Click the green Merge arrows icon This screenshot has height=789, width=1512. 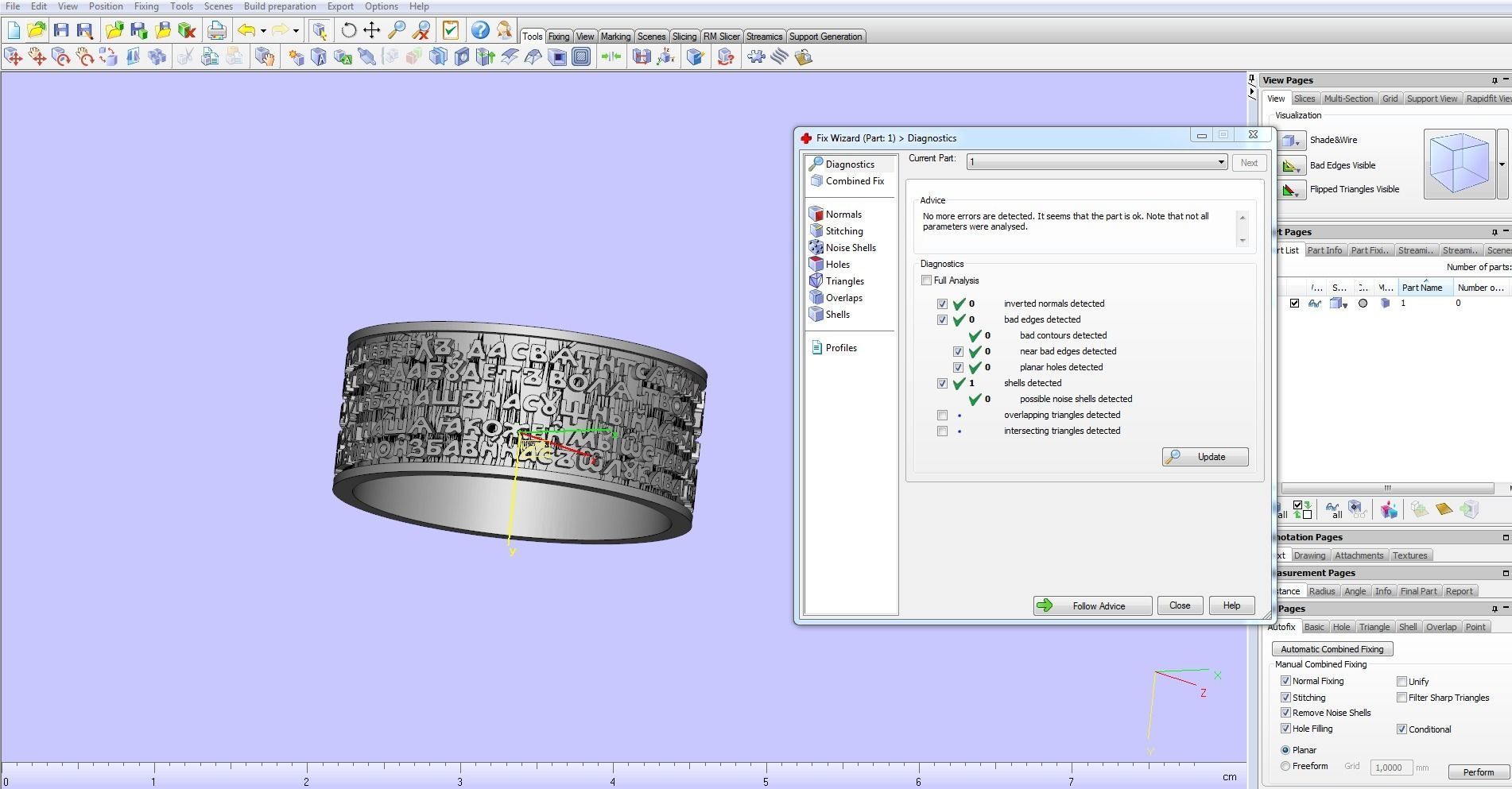click(611, 57)
